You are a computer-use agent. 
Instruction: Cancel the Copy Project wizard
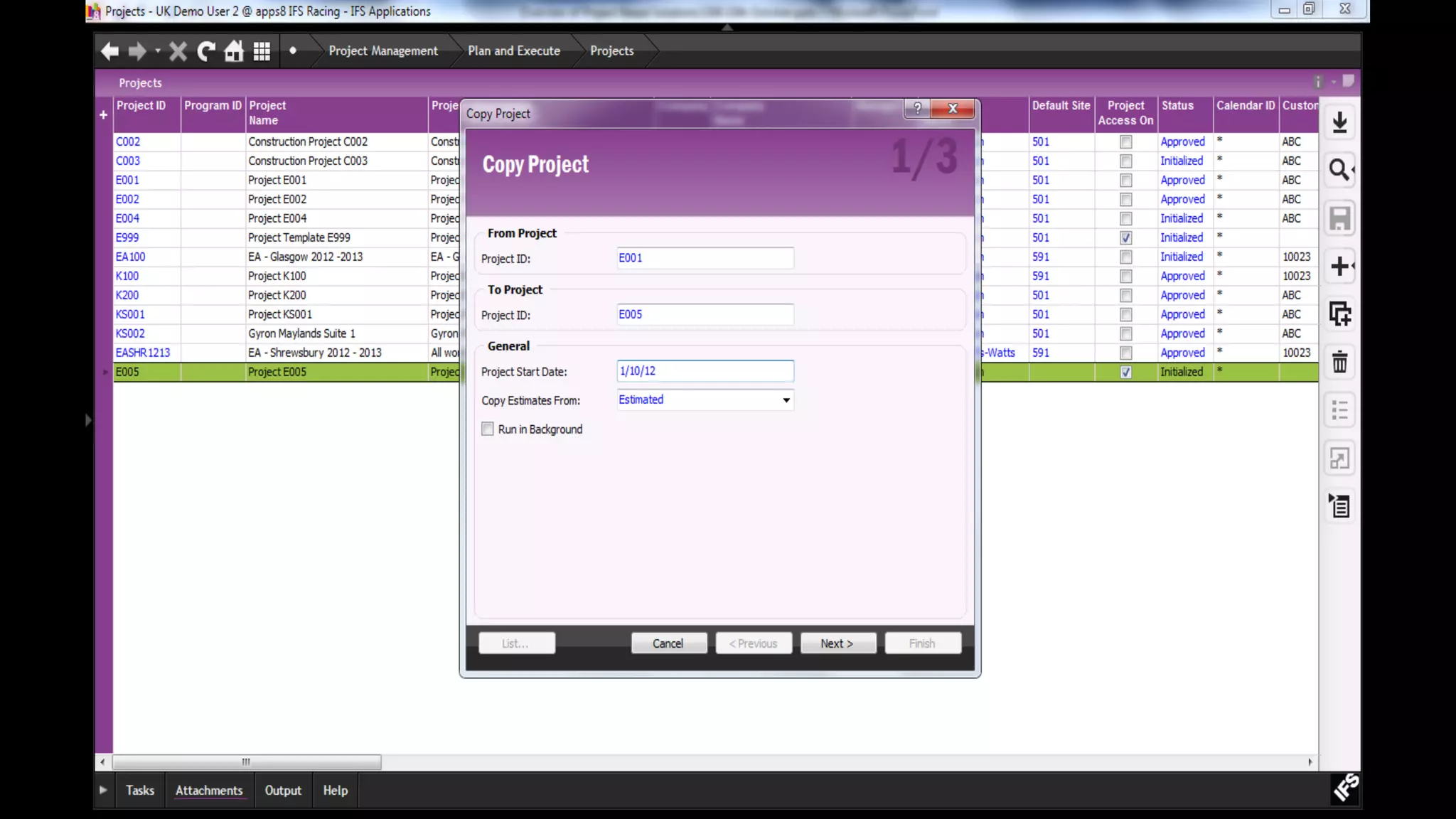coord(668,643)
